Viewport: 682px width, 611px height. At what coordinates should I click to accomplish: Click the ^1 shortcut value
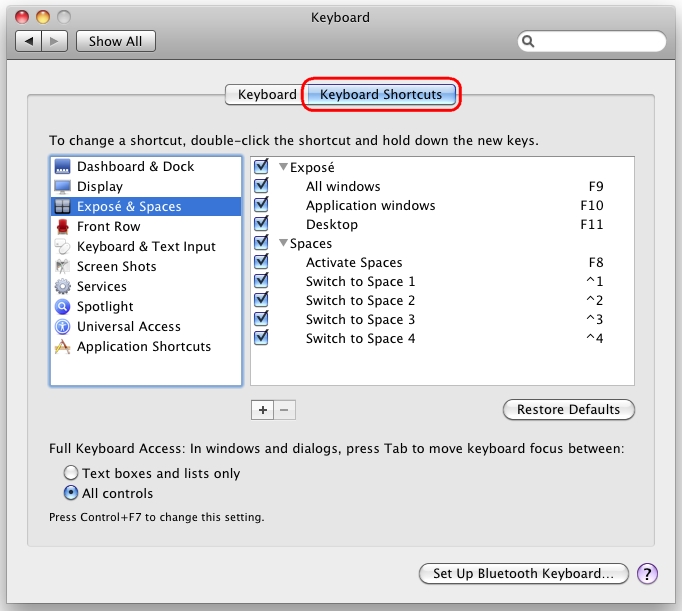tap(595, 281)
